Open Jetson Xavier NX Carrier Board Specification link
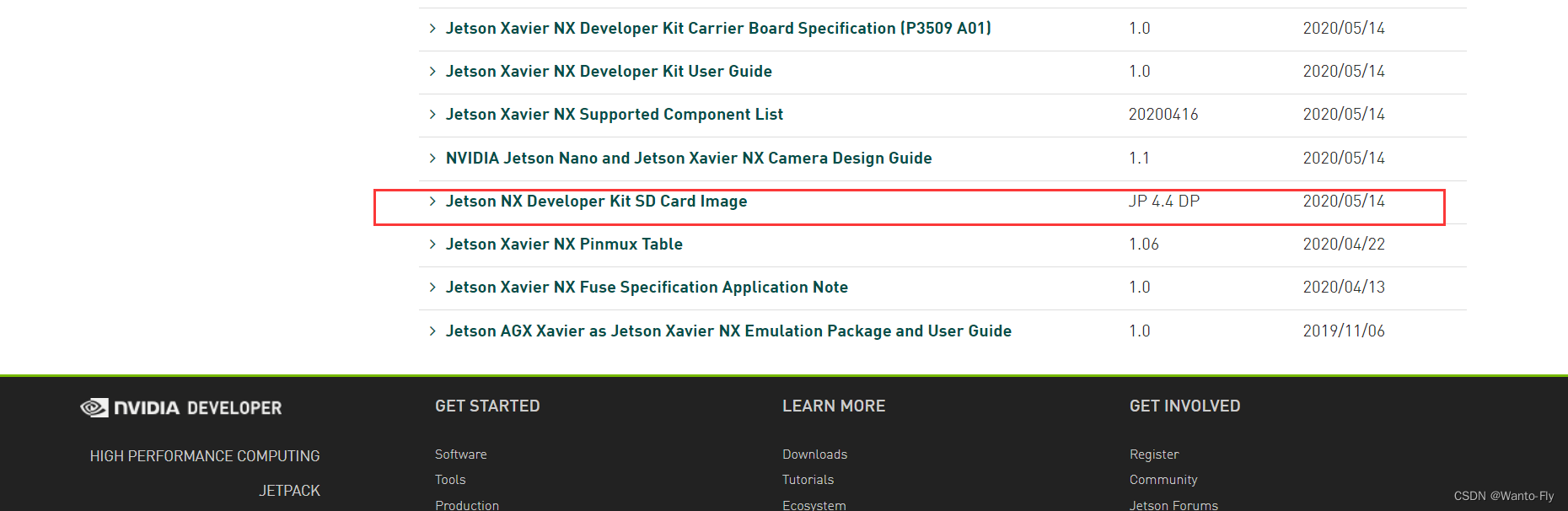1568x511 pixels. (x=718, y=29)
